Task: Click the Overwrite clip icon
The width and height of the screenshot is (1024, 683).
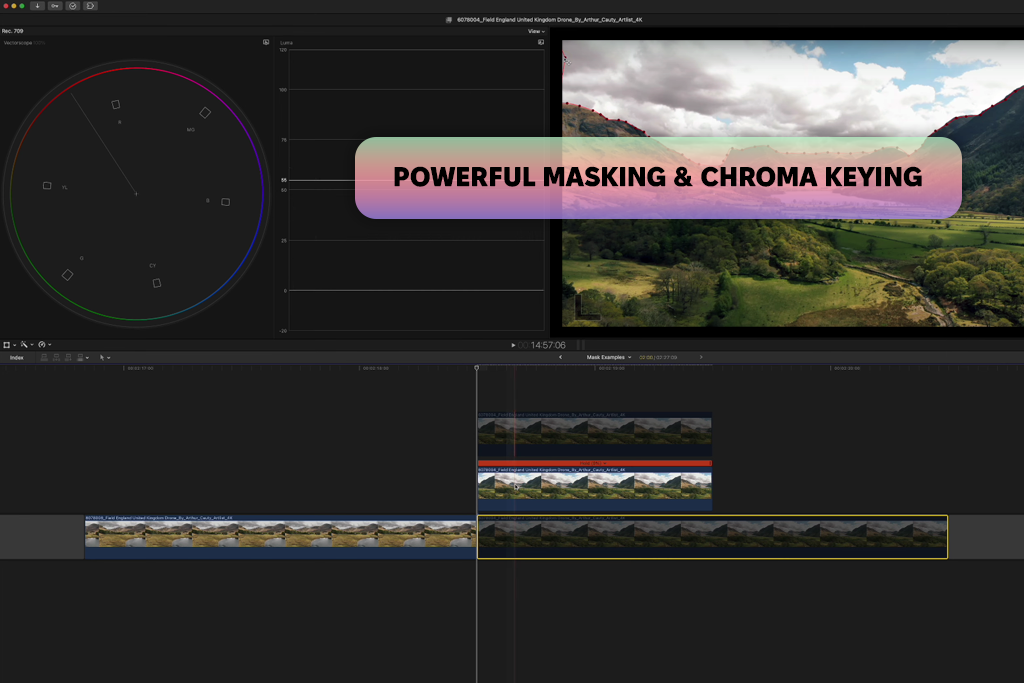Action: pyautogui.click(x=82, y=358)
